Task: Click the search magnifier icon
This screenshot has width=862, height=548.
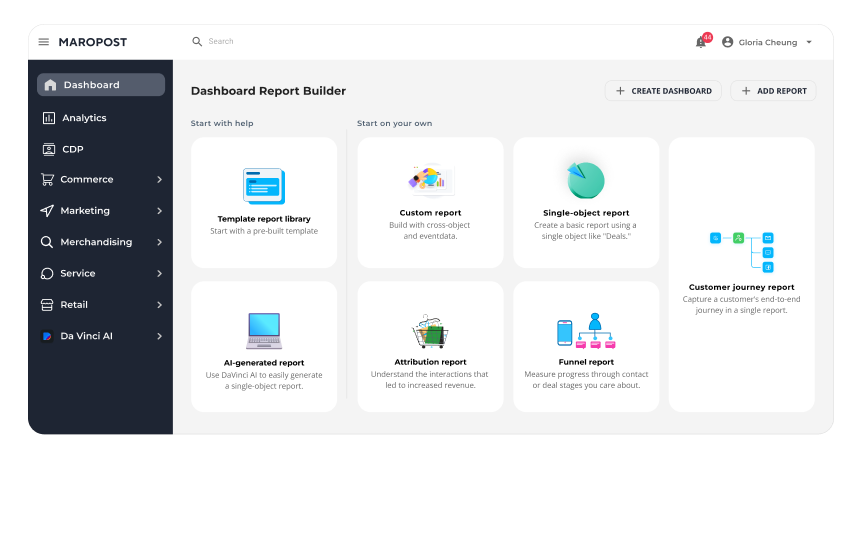Action: click(197, 42)
